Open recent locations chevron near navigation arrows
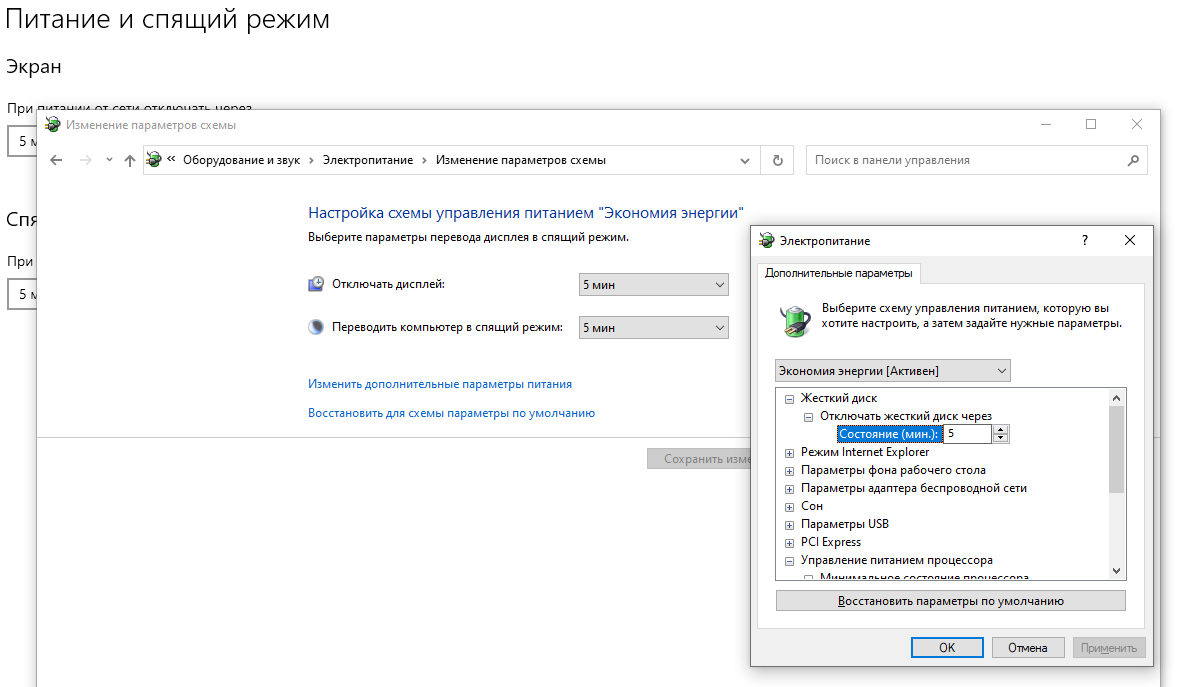Image resolution: width=1179 pixels, height=687 pixels. (109, 160)
